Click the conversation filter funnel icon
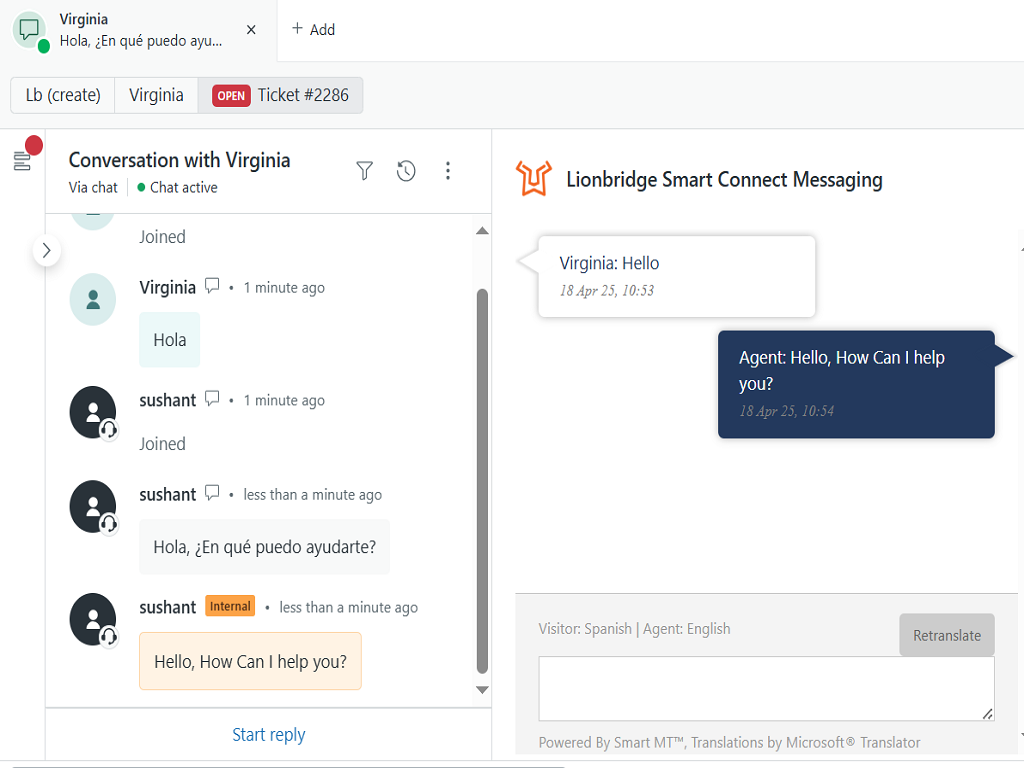 click(365, 171)
